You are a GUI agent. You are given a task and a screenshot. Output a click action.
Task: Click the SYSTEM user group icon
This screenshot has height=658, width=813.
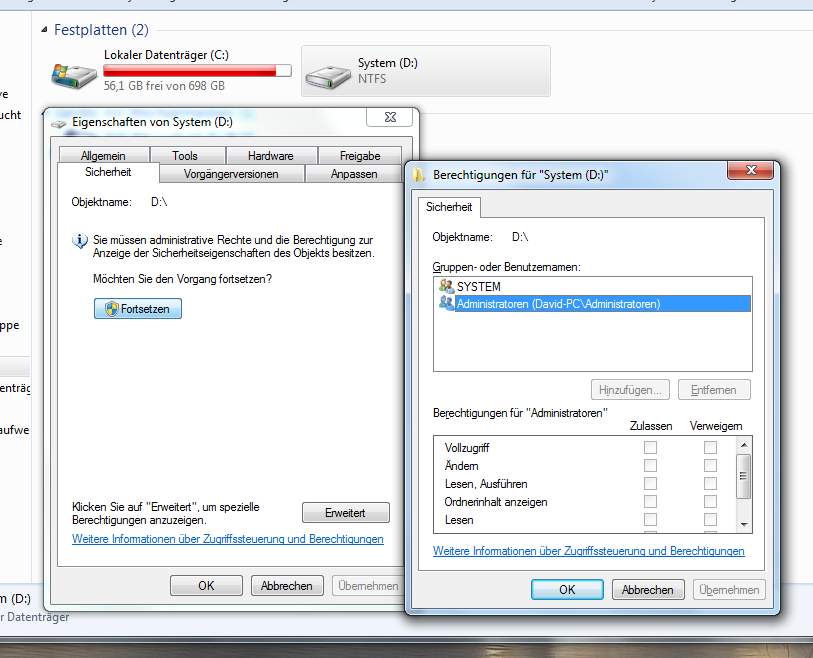(446, 286)
